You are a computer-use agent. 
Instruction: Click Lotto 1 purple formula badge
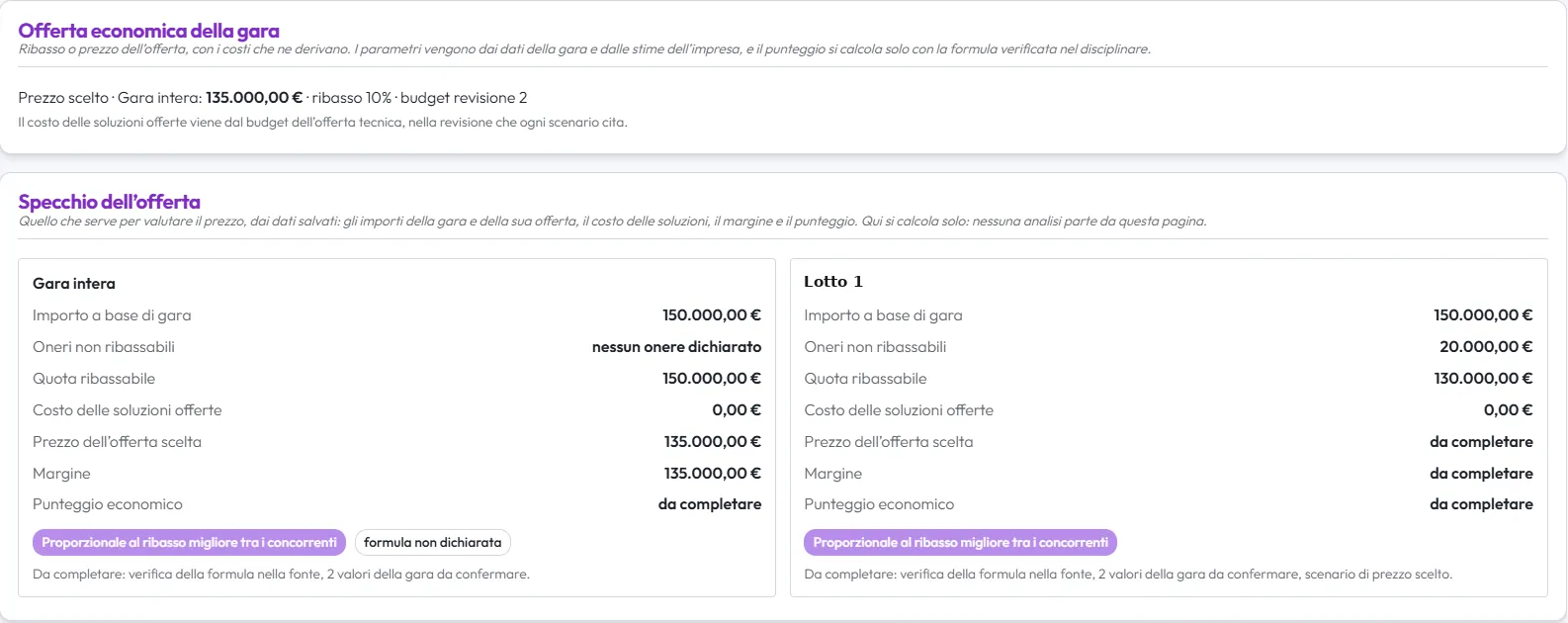960,542
